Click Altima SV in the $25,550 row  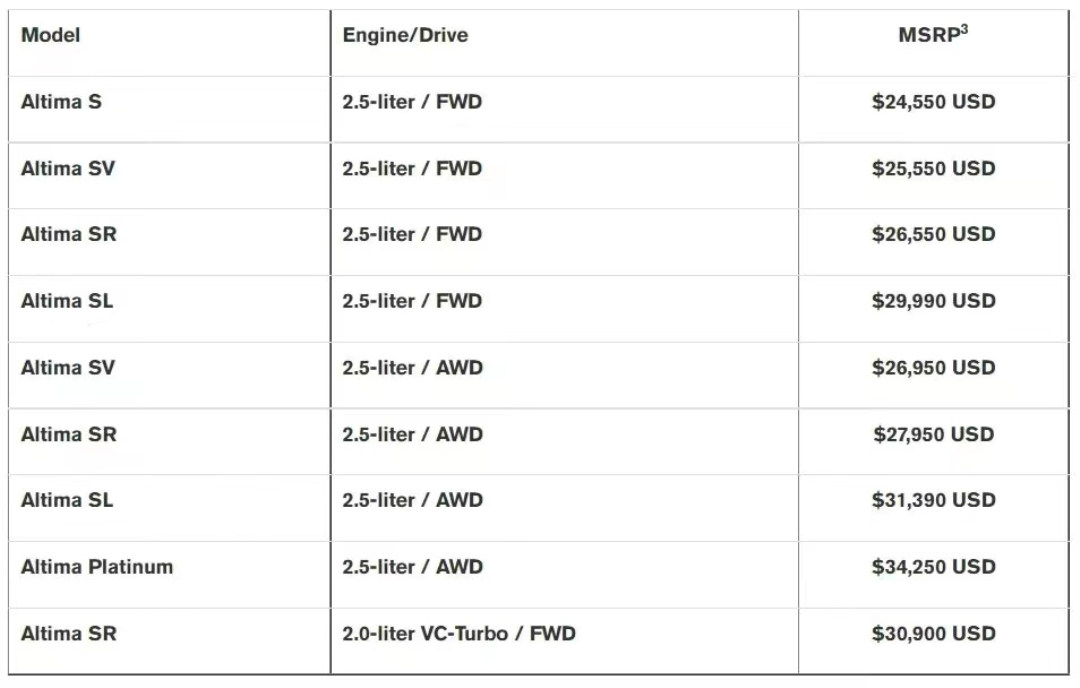pyautogui.click(x=68, y=168)
